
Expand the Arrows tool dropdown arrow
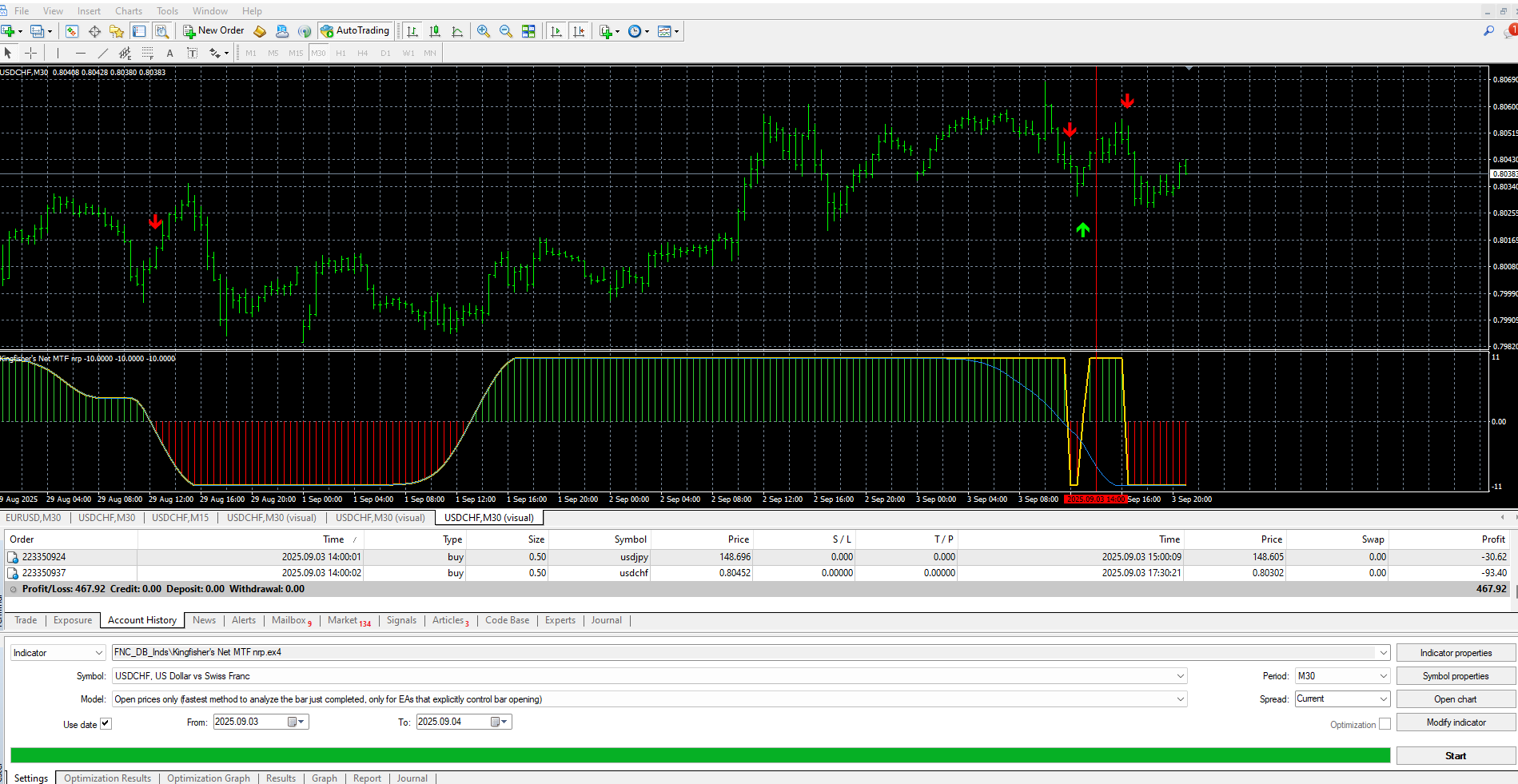(x=227, y=54)
